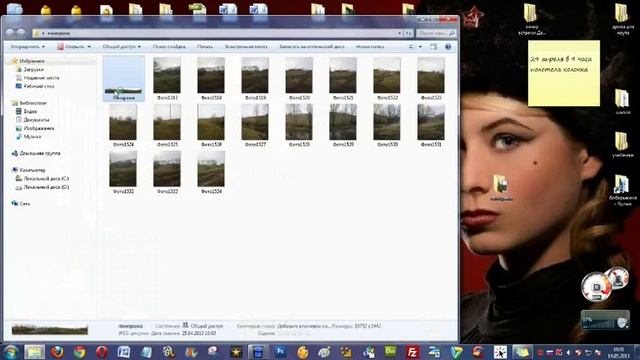
Task: Select the учебники desktop folder
Action: pyautogui.click(x=622, y=144)
